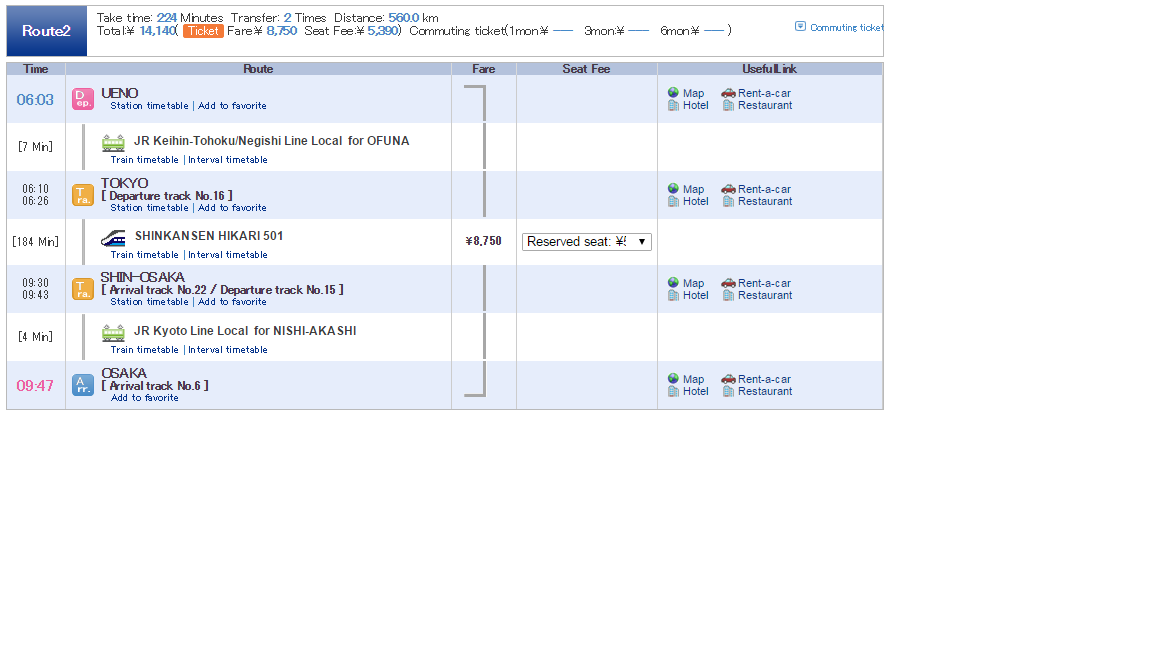This screenshot has height=648, width=1152.
Task: Open Train timetable for SHINKANSEN HIKARI 501
Action: tap(145, 255)
